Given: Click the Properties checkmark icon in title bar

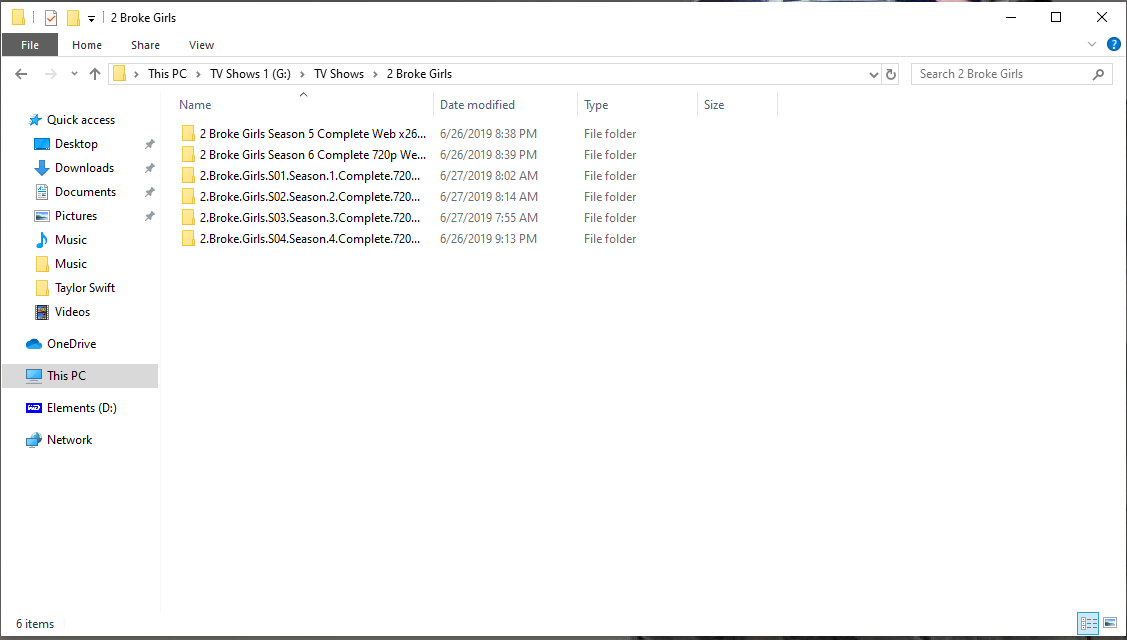Looking at the screenshot, I should click(50, 18).
